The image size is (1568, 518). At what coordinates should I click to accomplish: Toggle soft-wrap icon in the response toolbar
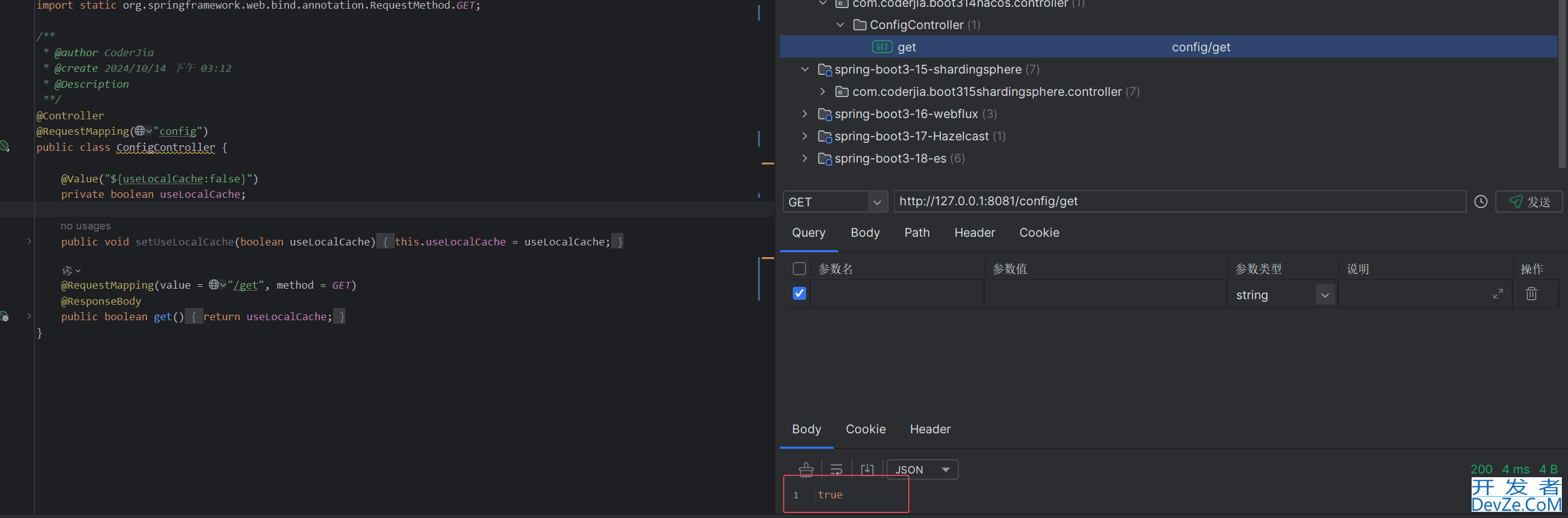pos(837,469)
